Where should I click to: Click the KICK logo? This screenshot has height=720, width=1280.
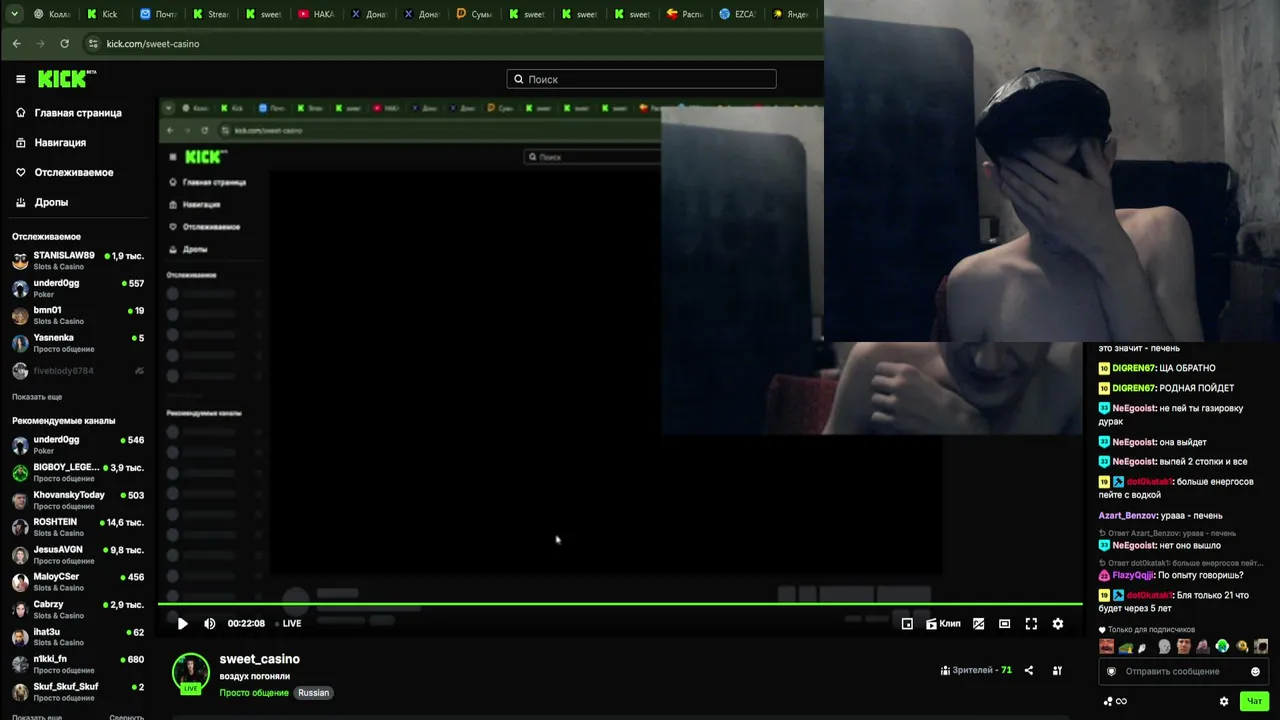pos(66,79)
